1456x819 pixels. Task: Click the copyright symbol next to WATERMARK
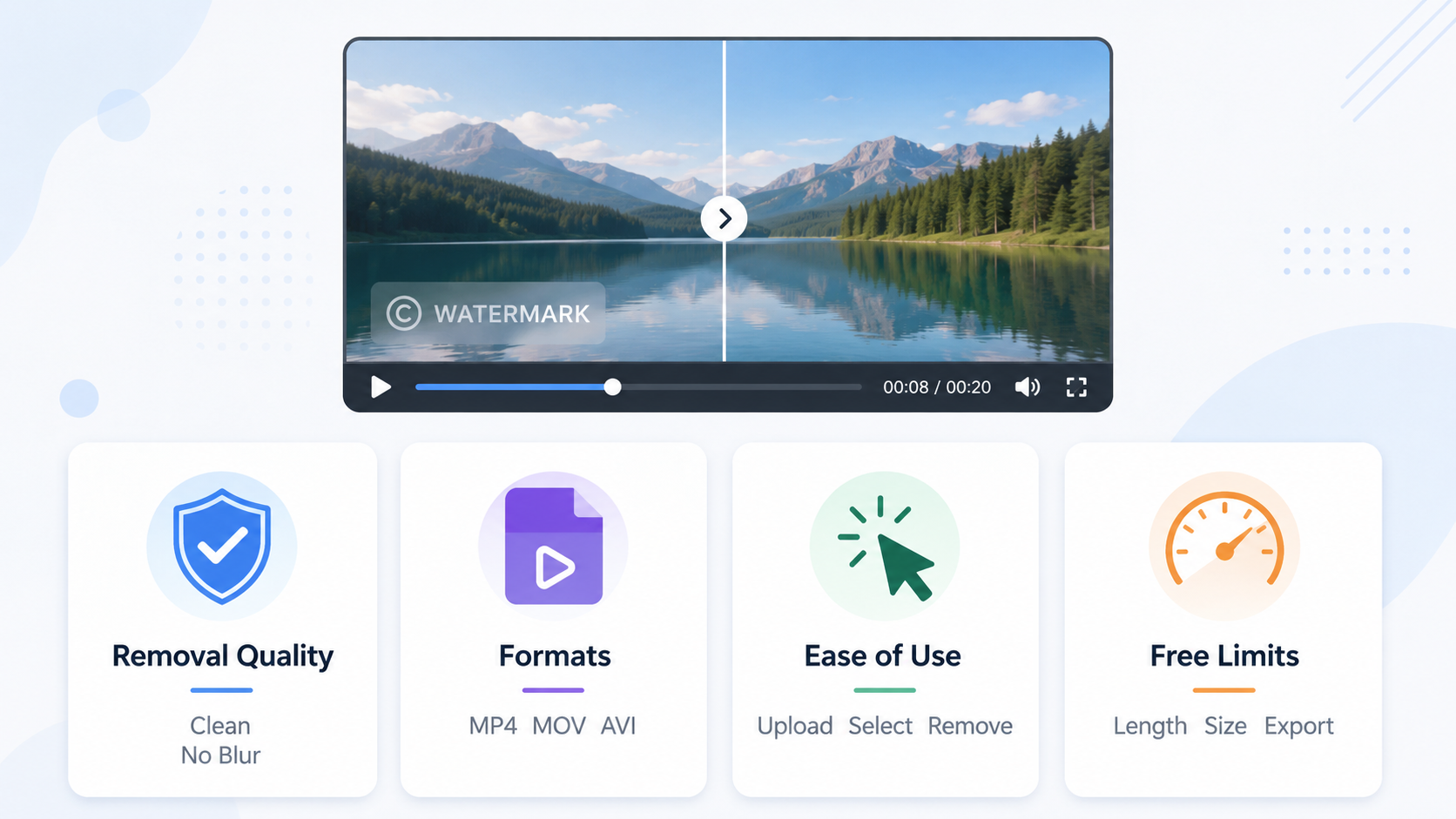[404, 313]
